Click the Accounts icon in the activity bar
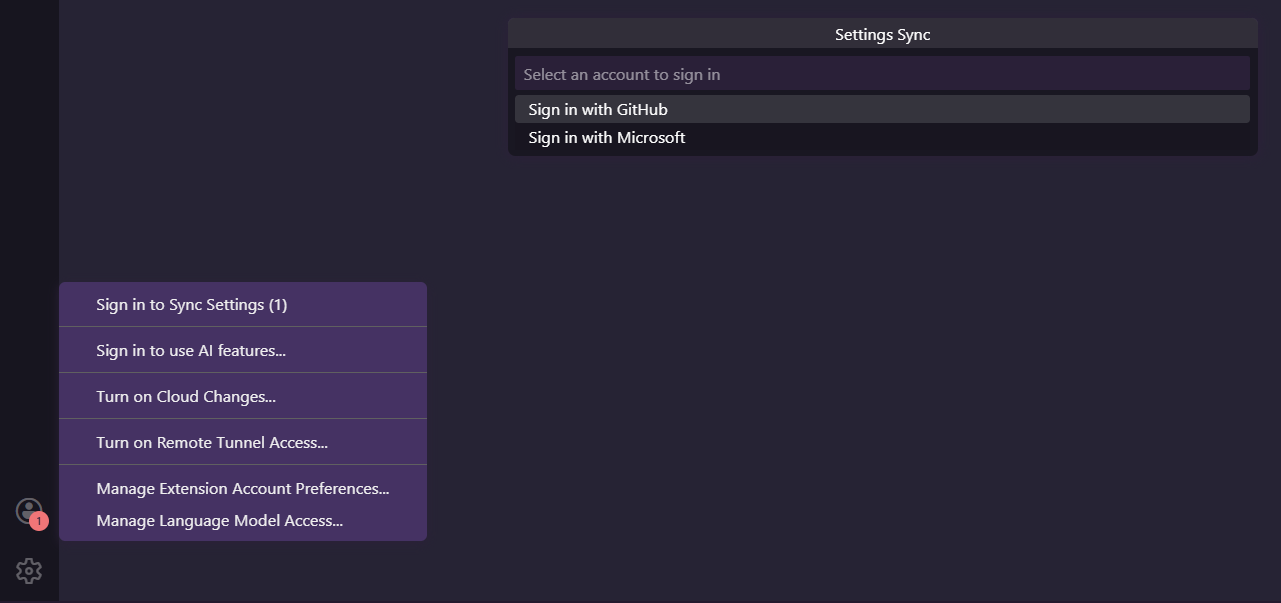The image size is (1281, 603). [28, 510]
